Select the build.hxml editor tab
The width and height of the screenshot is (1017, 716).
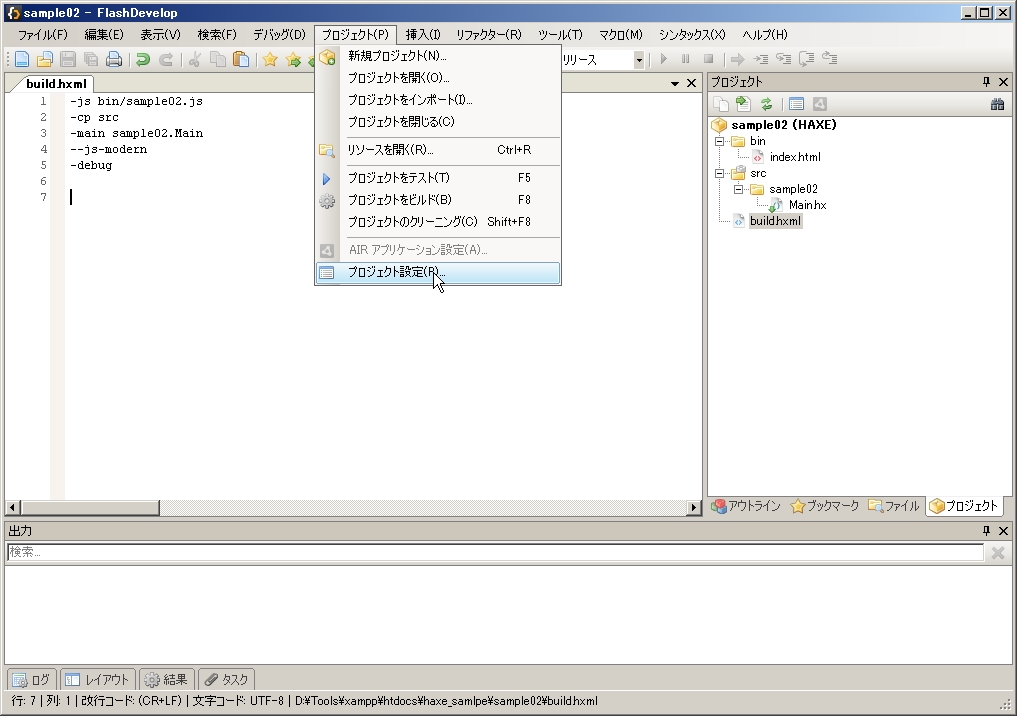pos(55,84)
